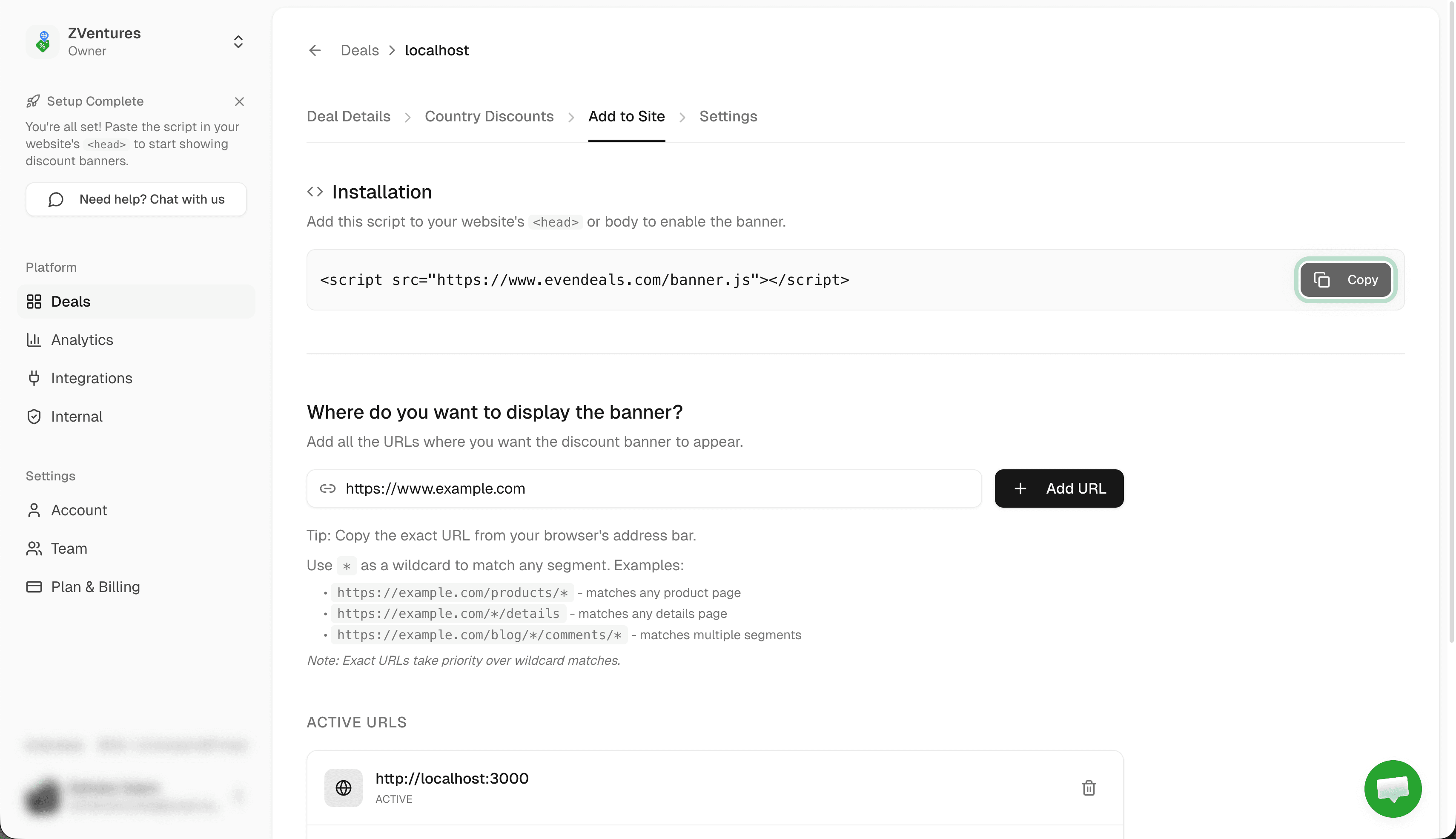
Task: Open the Team settings page
Action: pos(69,548)
